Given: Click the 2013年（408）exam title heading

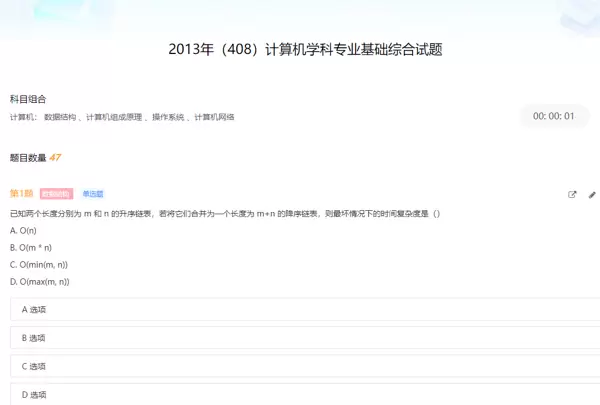Looking at the screenshot, I should point(300,50).
